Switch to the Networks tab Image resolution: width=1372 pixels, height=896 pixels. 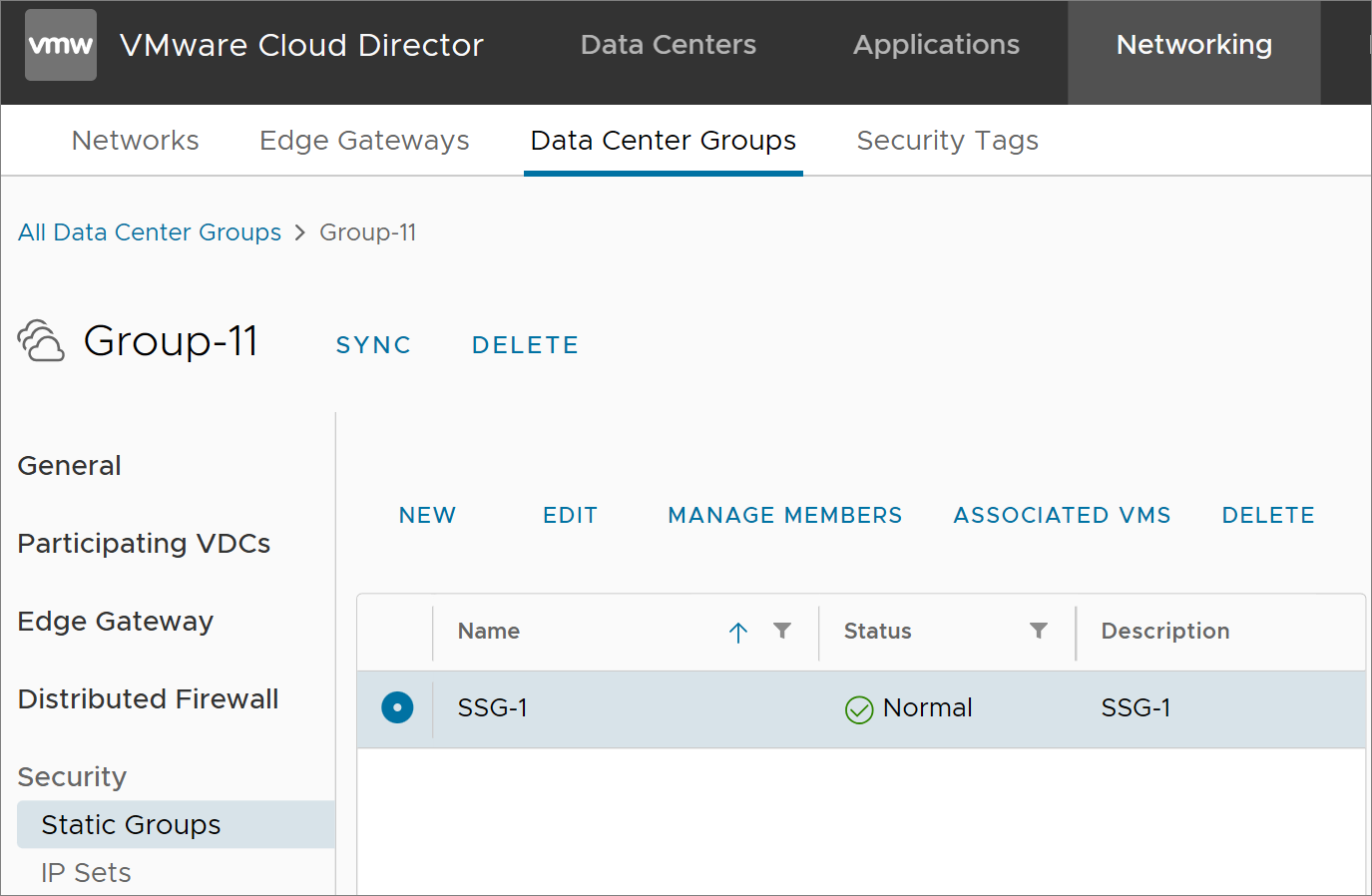click(136, 141)
